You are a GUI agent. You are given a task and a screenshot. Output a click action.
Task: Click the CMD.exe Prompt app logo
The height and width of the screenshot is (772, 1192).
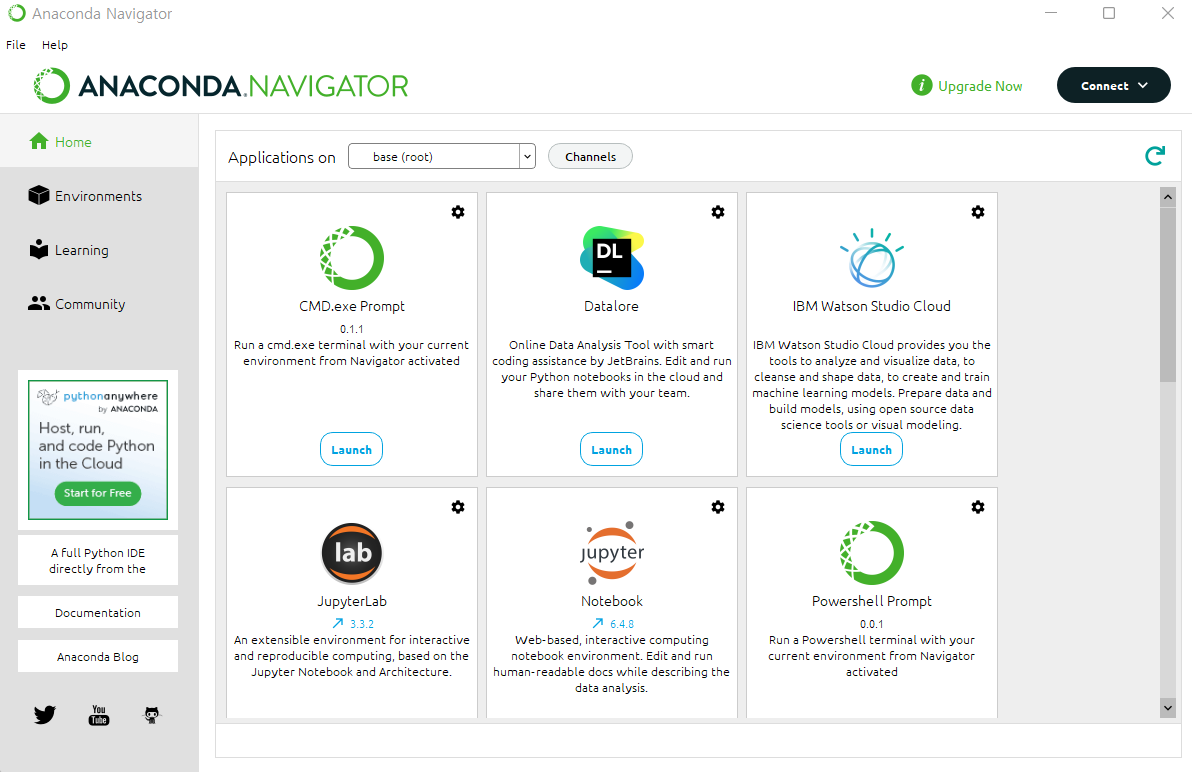coord(352,258)
